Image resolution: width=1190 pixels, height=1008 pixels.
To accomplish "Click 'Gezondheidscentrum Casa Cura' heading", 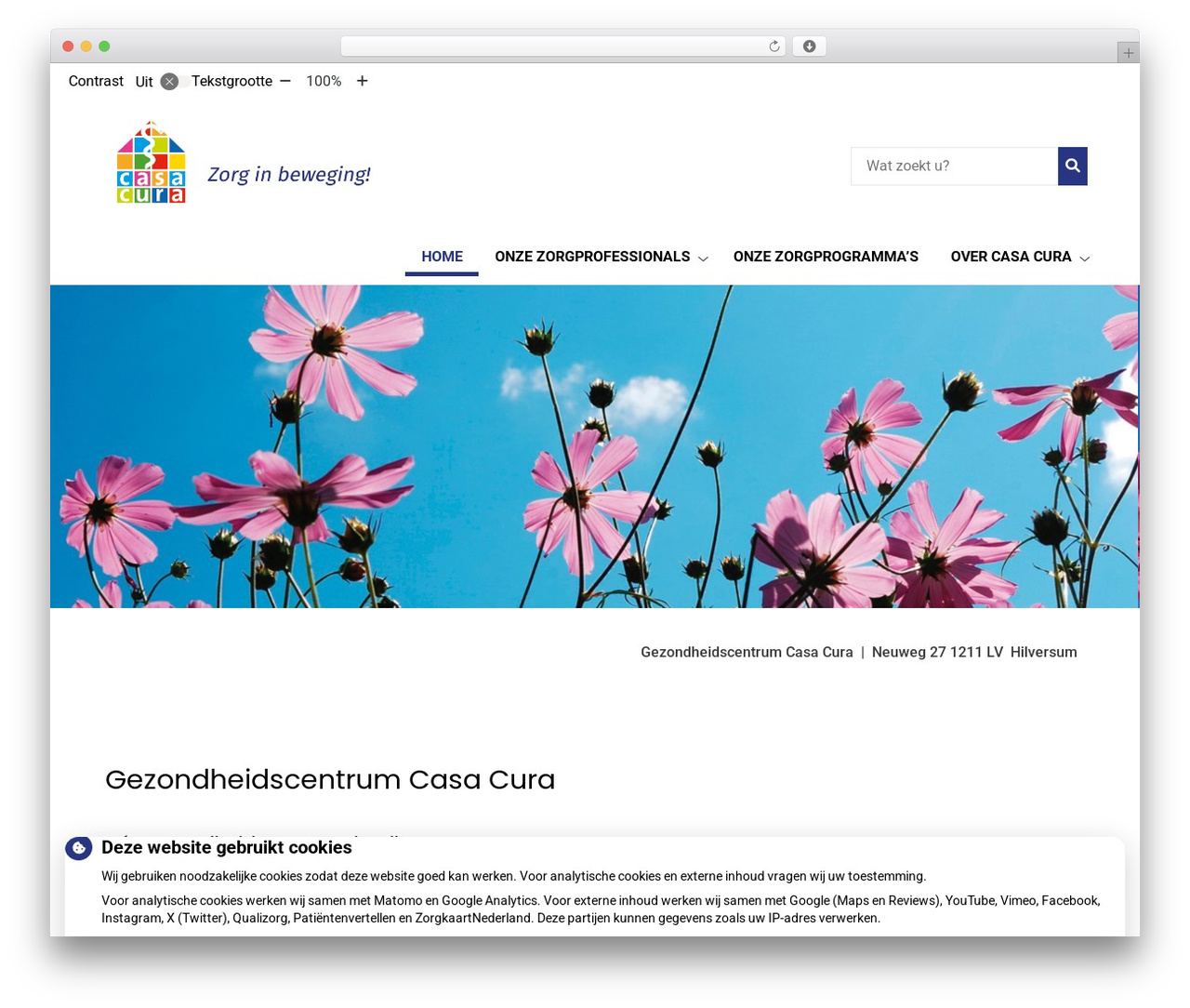I will (330, 779).
